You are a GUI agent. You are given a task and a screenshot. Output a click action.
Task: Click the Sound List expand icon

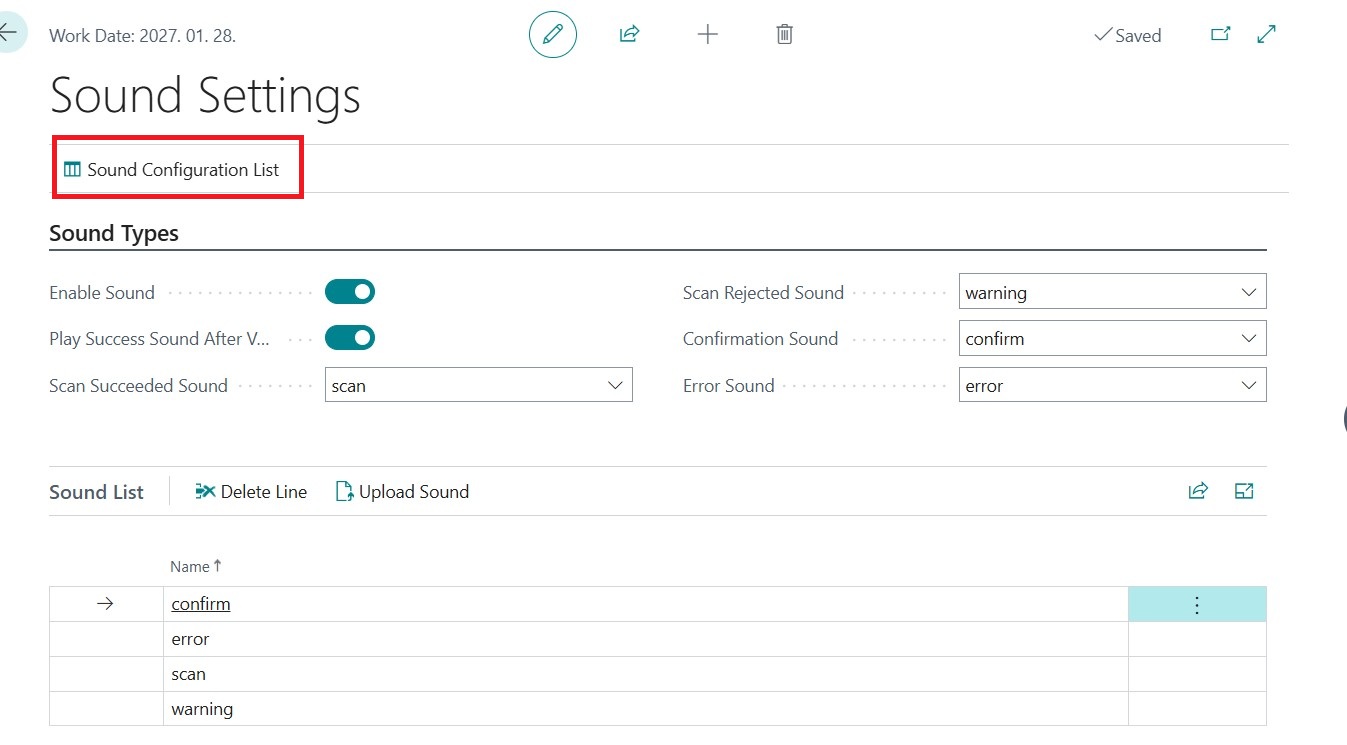click(1244, 491)
